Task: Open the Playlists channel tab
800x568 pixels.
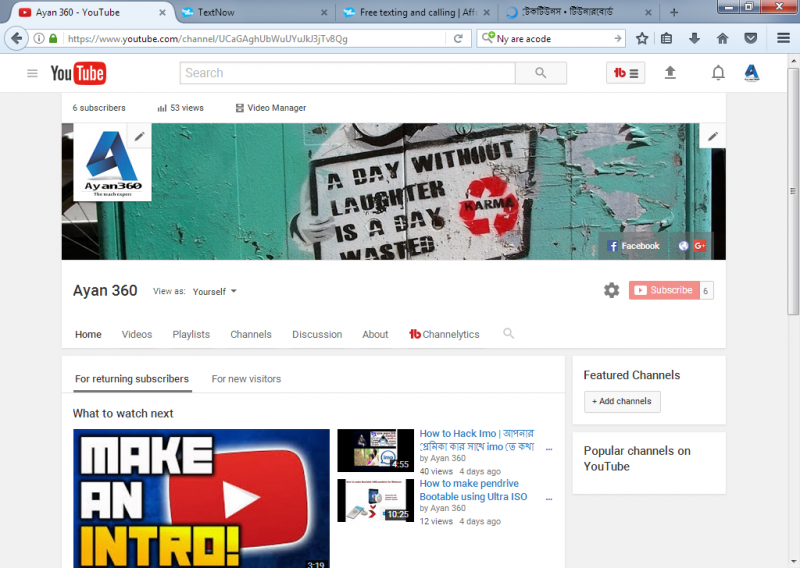Action: coord(191,334)
